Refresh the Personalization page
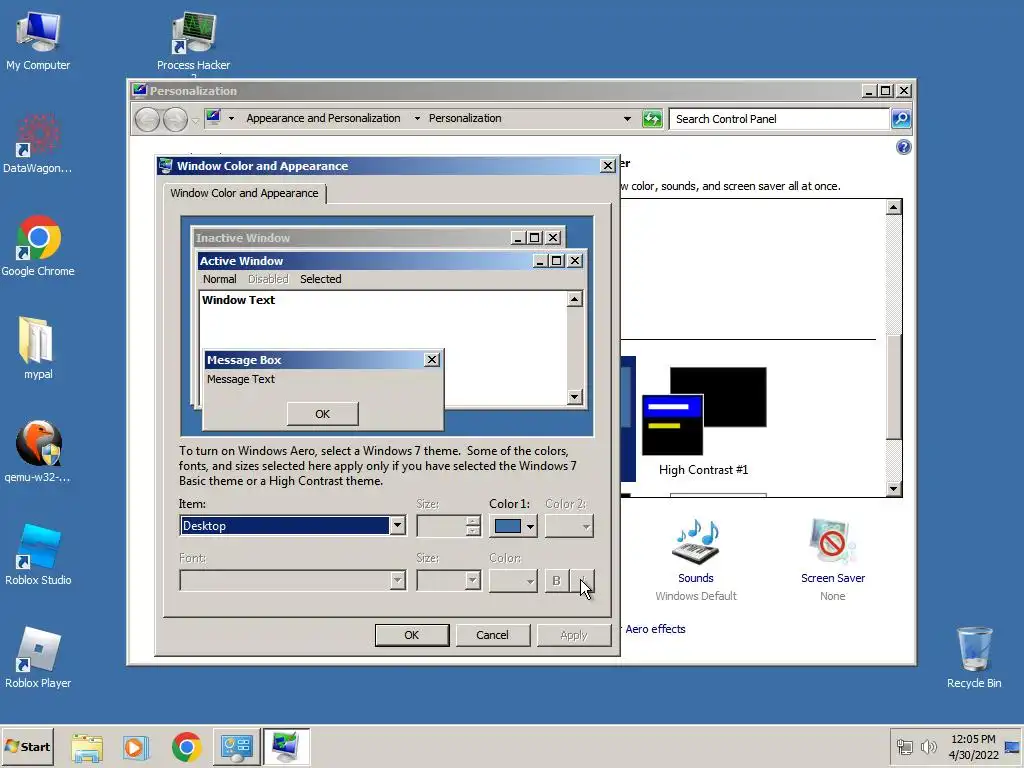 coord(652,119)
